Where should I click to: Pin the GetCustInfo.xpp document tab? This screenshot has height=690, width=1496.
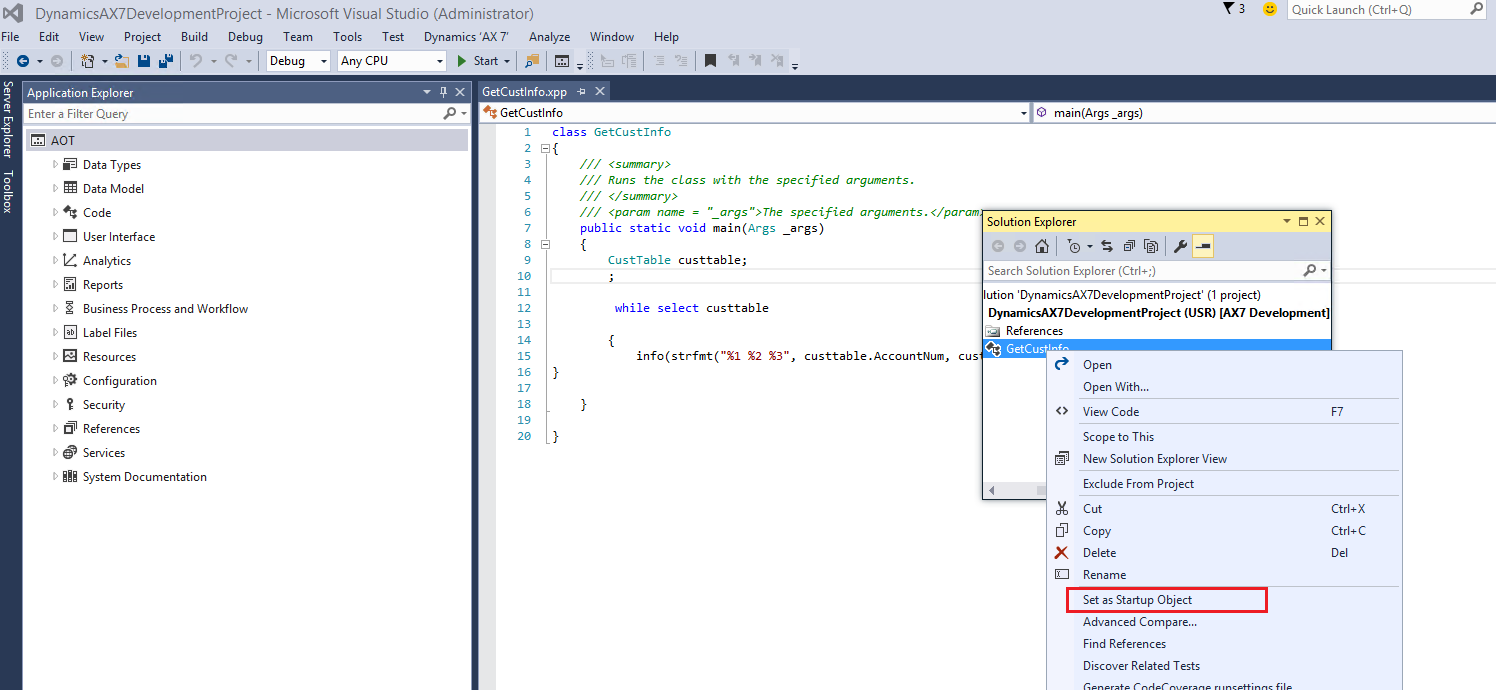click(x=581, y=91)
